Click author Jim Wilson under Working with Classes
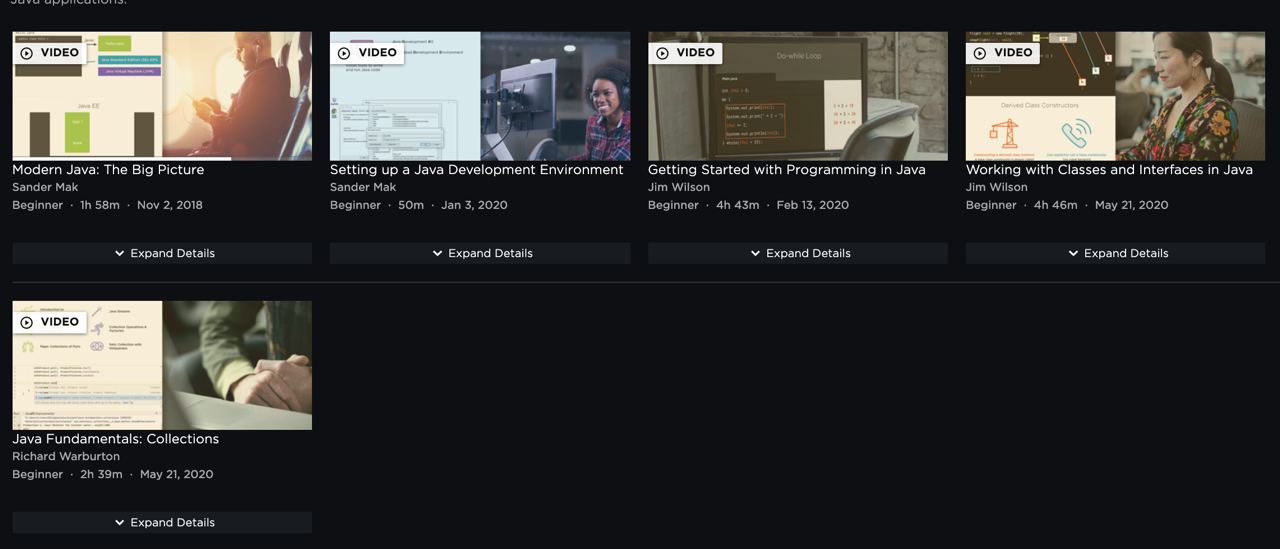The width and height of the screenshot is (1280, 549). 997,187
